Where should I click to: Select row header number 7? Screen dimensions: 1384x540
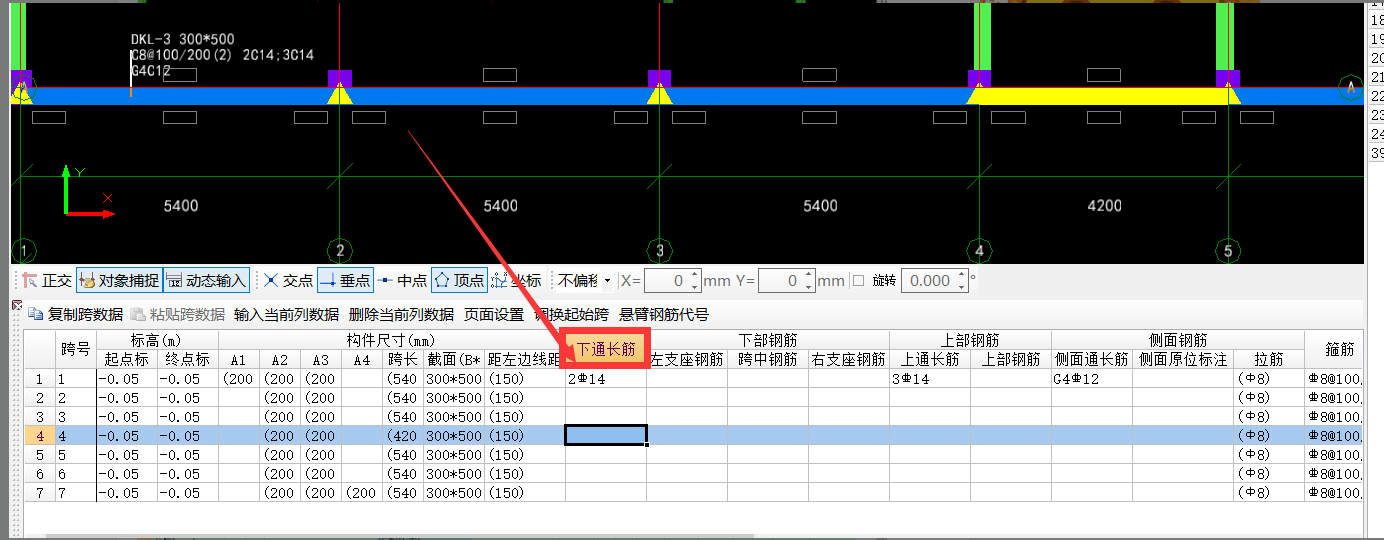tap(39, 493)
